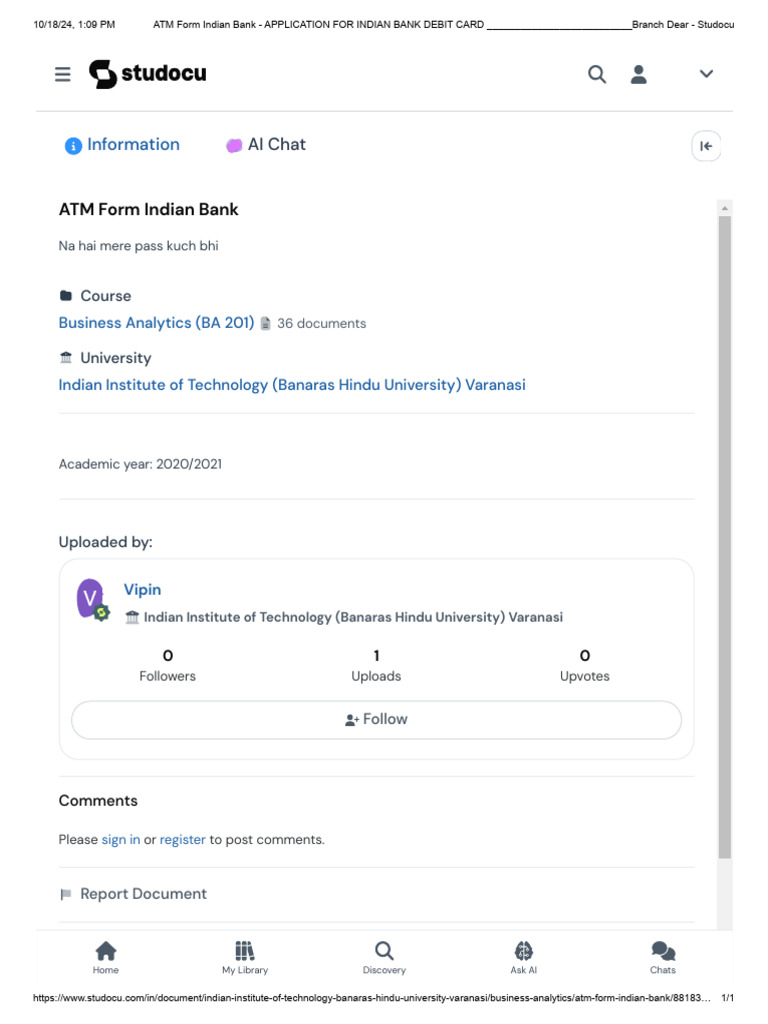
Task: Click the sign in link
Action: coord(121,840)
